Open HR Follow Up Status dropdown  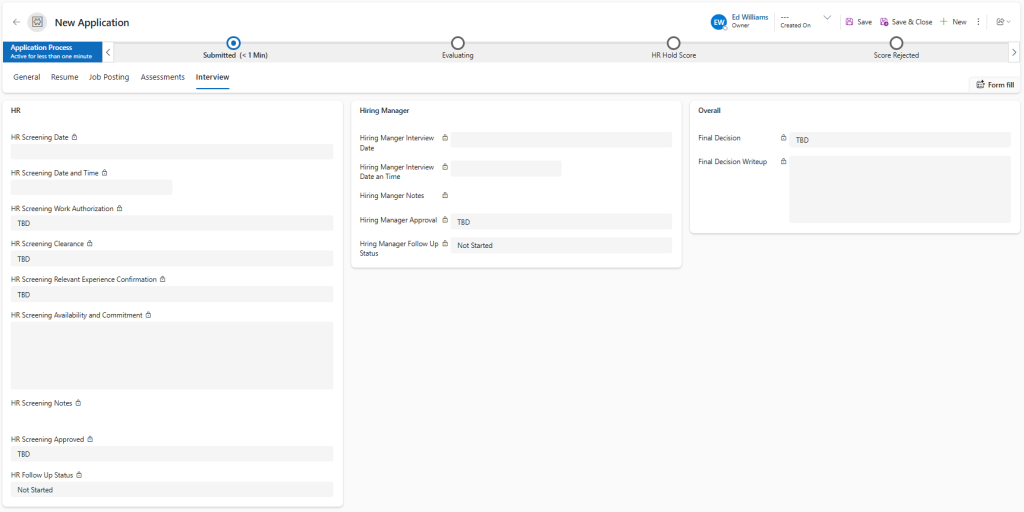click(x=172, y=489)
